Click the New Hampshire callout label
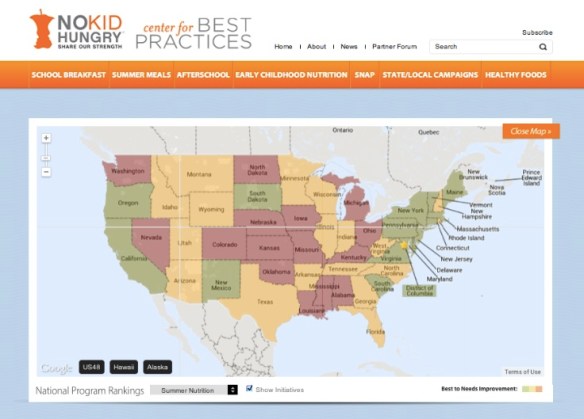 click(x=477, y=214)
